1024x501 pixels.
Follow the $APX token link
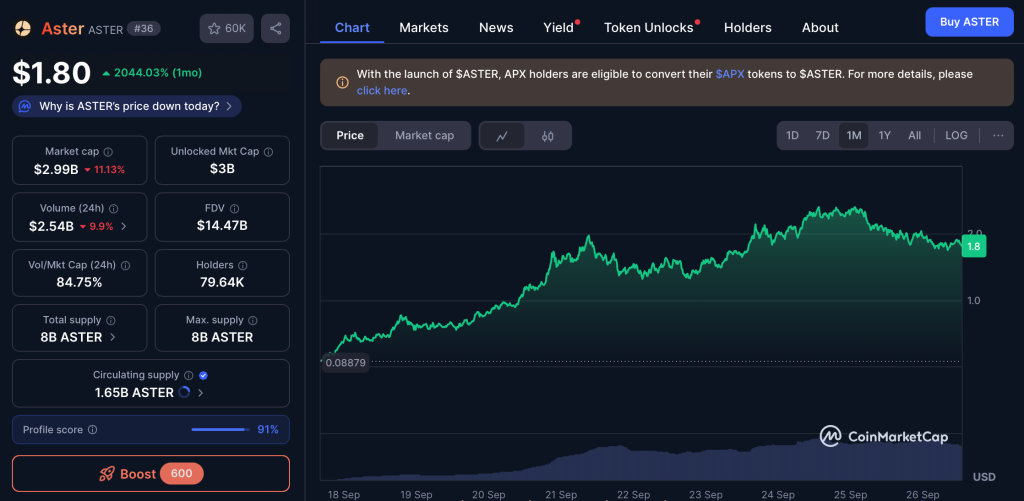point(730,75)
